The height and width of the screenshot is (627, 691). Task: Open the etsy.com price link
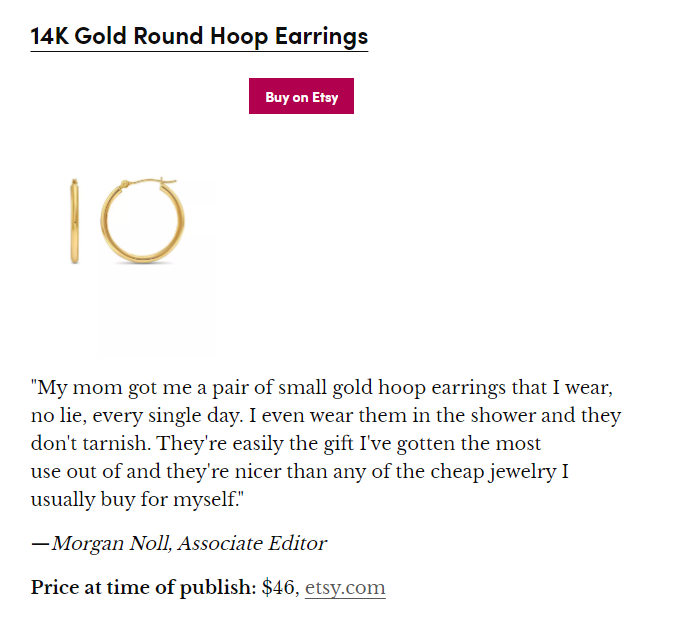pyautogui.click(x=345, y=587)
